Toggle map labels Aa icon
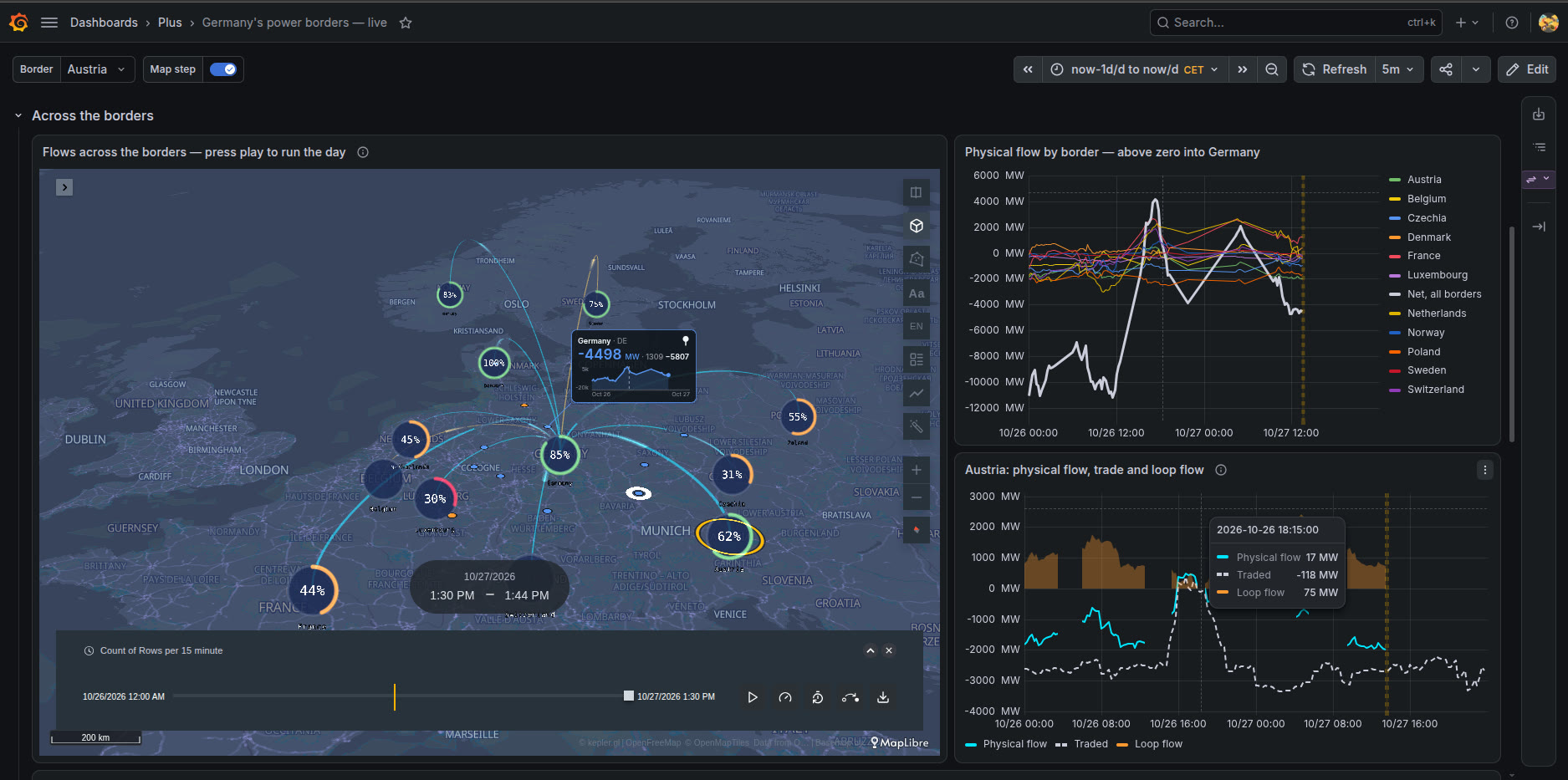1568x780 pixels. [x=917, y=293]
